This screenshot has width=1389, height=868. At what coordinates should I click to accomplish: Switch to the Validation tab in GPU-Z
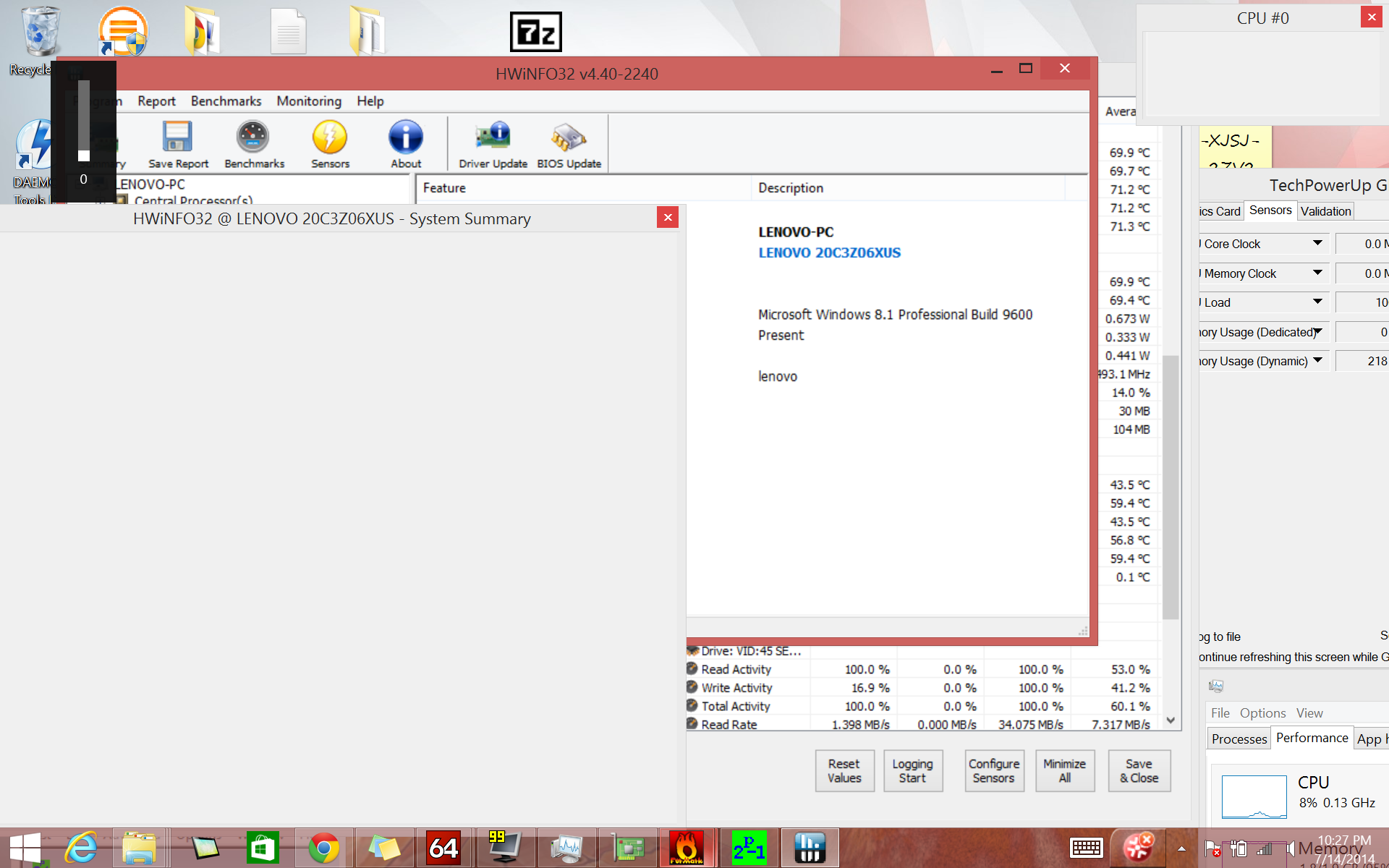pos(1325,211)
